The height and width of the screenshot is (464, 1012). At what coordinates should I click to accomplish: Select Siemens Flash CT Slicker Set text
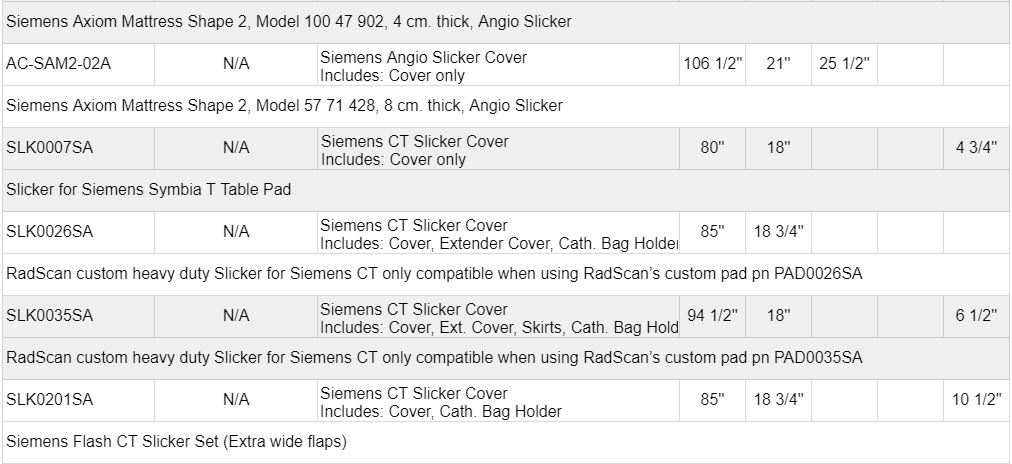tap(176, 441)
